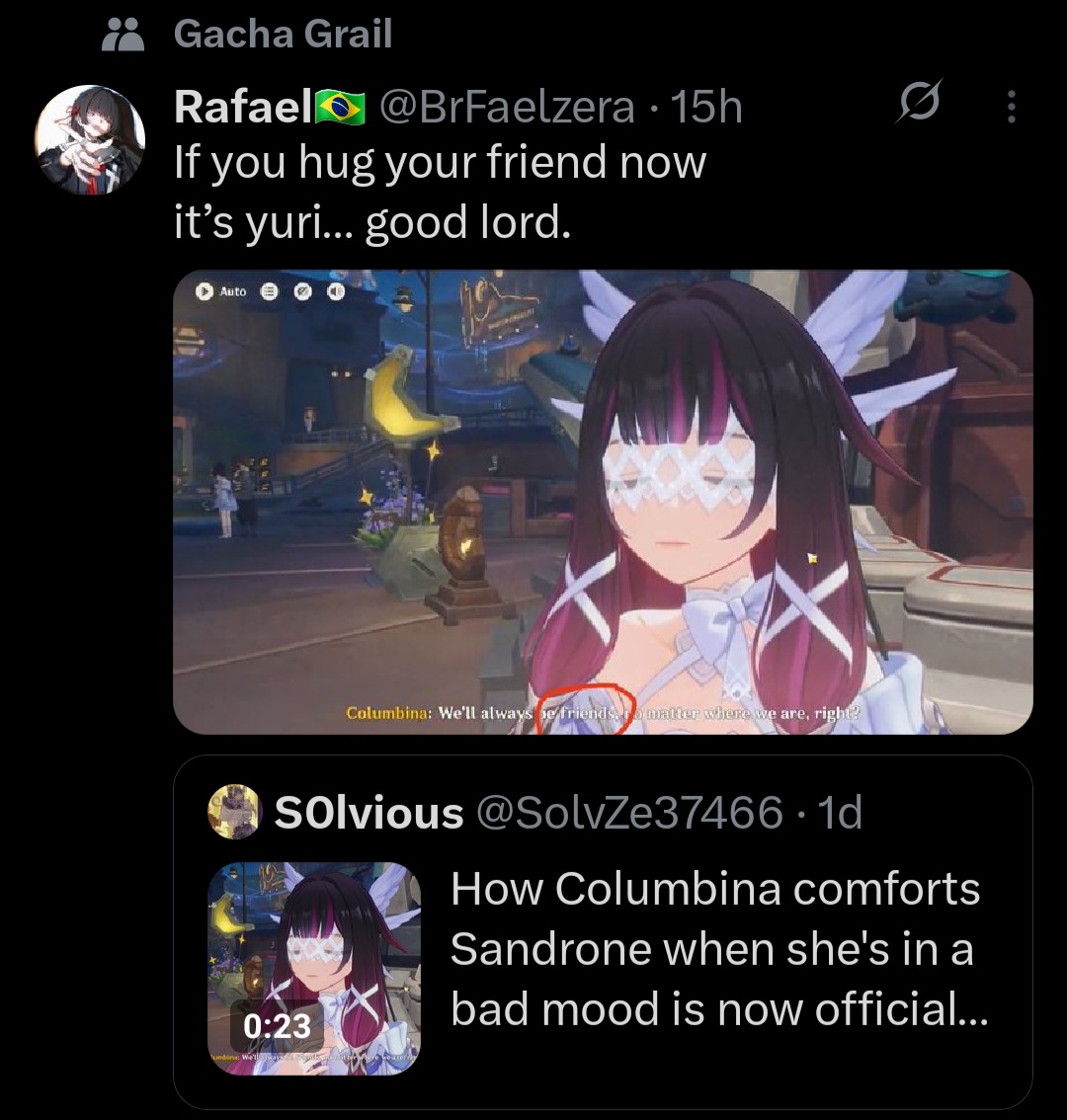The height and width of the screenshot is (1120, 1067).
Task: Click the S0lvious avatar in quoted post
Action: pos(233,812)
